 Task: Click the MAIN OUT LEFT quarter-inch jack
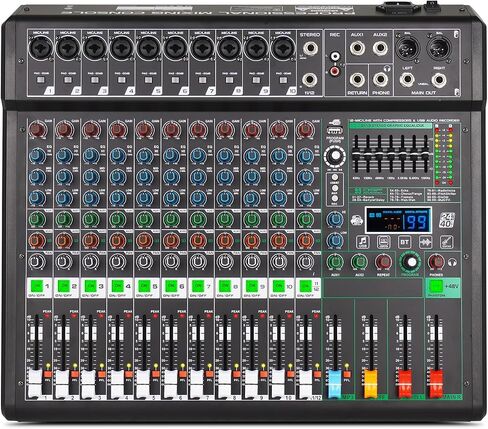[x=407, y=80]
